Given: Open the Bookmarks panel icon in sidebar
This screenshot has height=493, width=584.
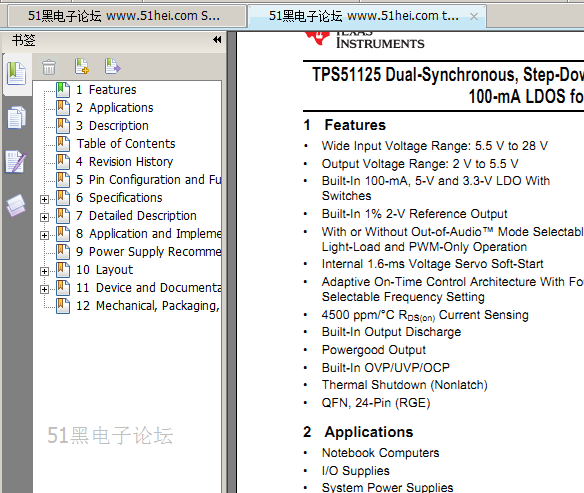Looking at the screenshot, I should tap(16, 73).
